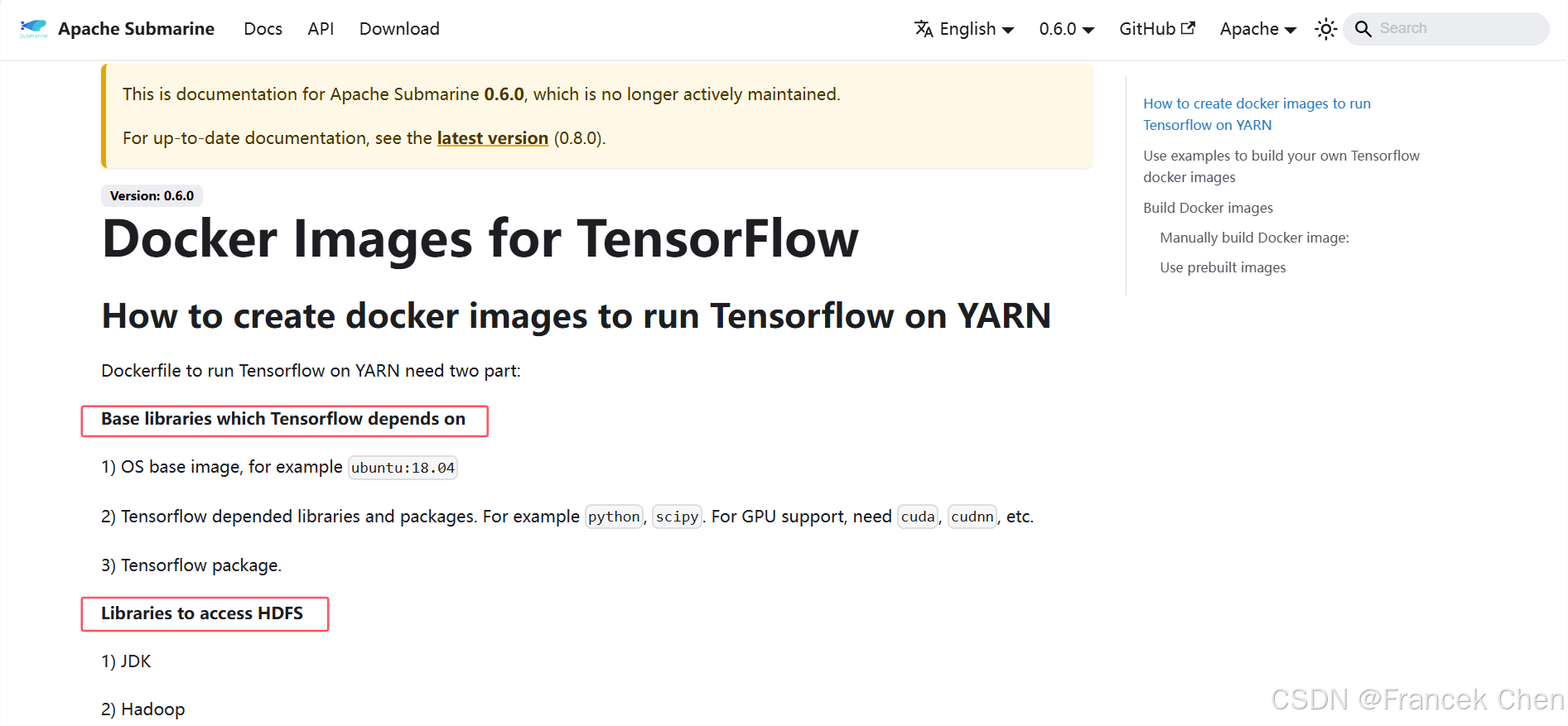Click the language translate icon
This screenshot has width=1568, height=726.
tap(924, 29)
